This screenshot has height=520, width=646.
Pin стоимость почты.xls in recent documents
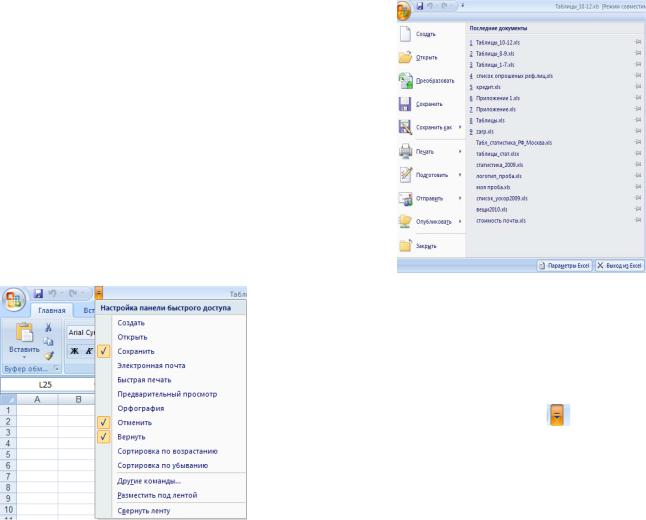[x=638, y=220]
